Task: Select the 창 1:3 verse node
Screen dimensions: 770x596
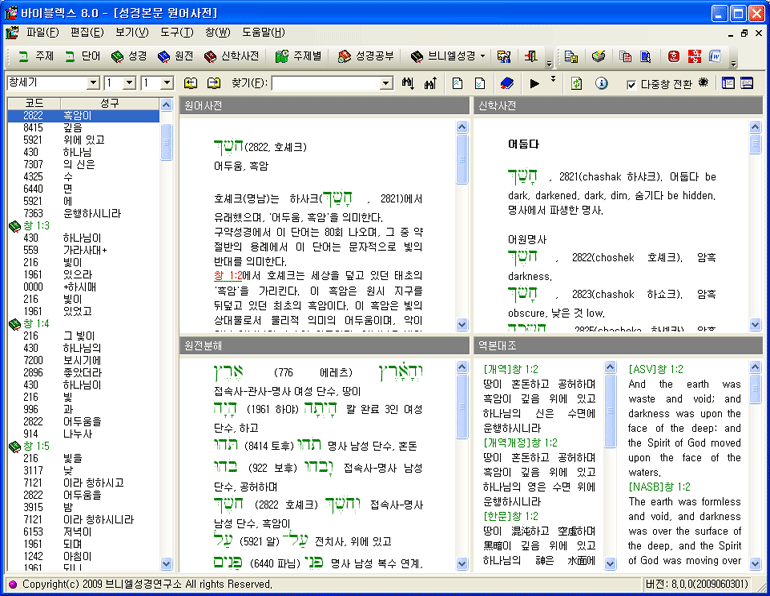Action: (36, 226)
